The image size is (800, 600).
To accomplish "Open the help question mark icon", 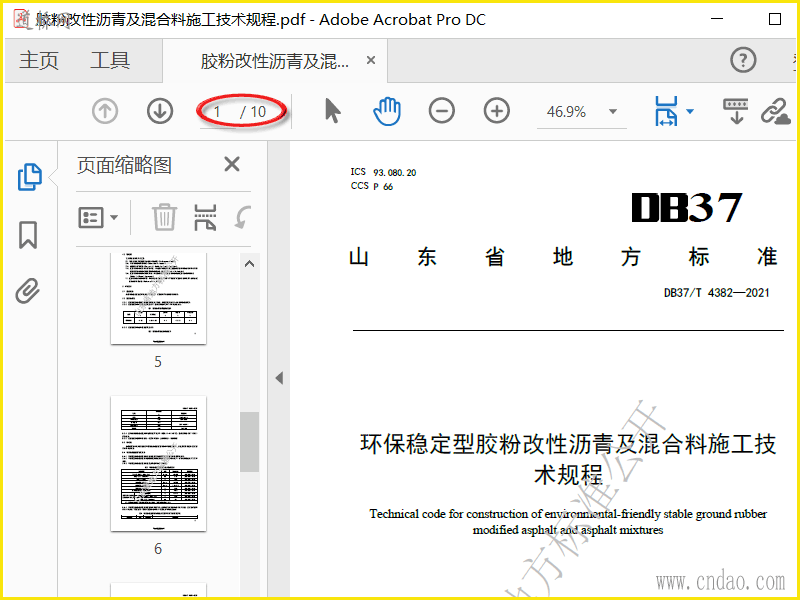I will click(x=743, y=60).
